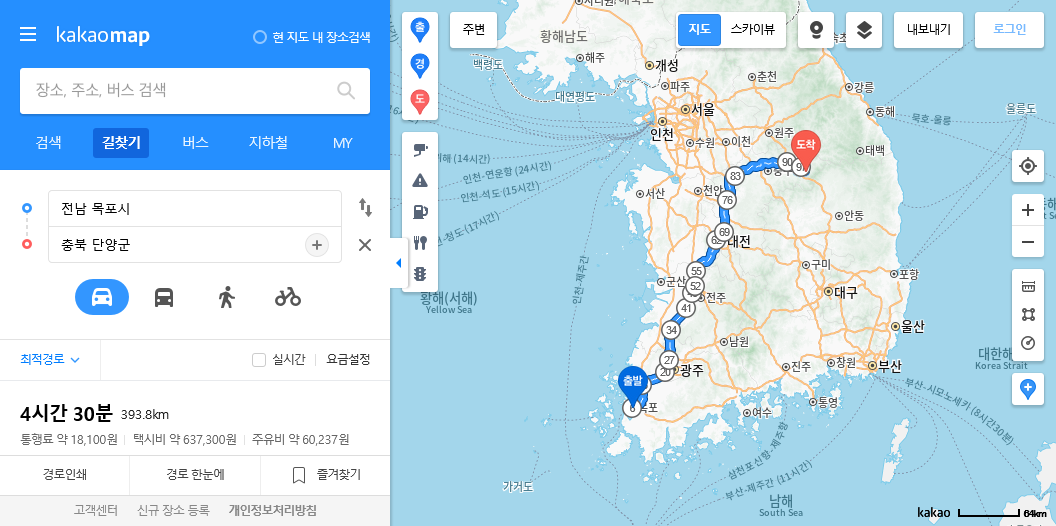The width and height of the screenshot is (1056, 526).
Task: Center map on my current location
Action: 1028,166
